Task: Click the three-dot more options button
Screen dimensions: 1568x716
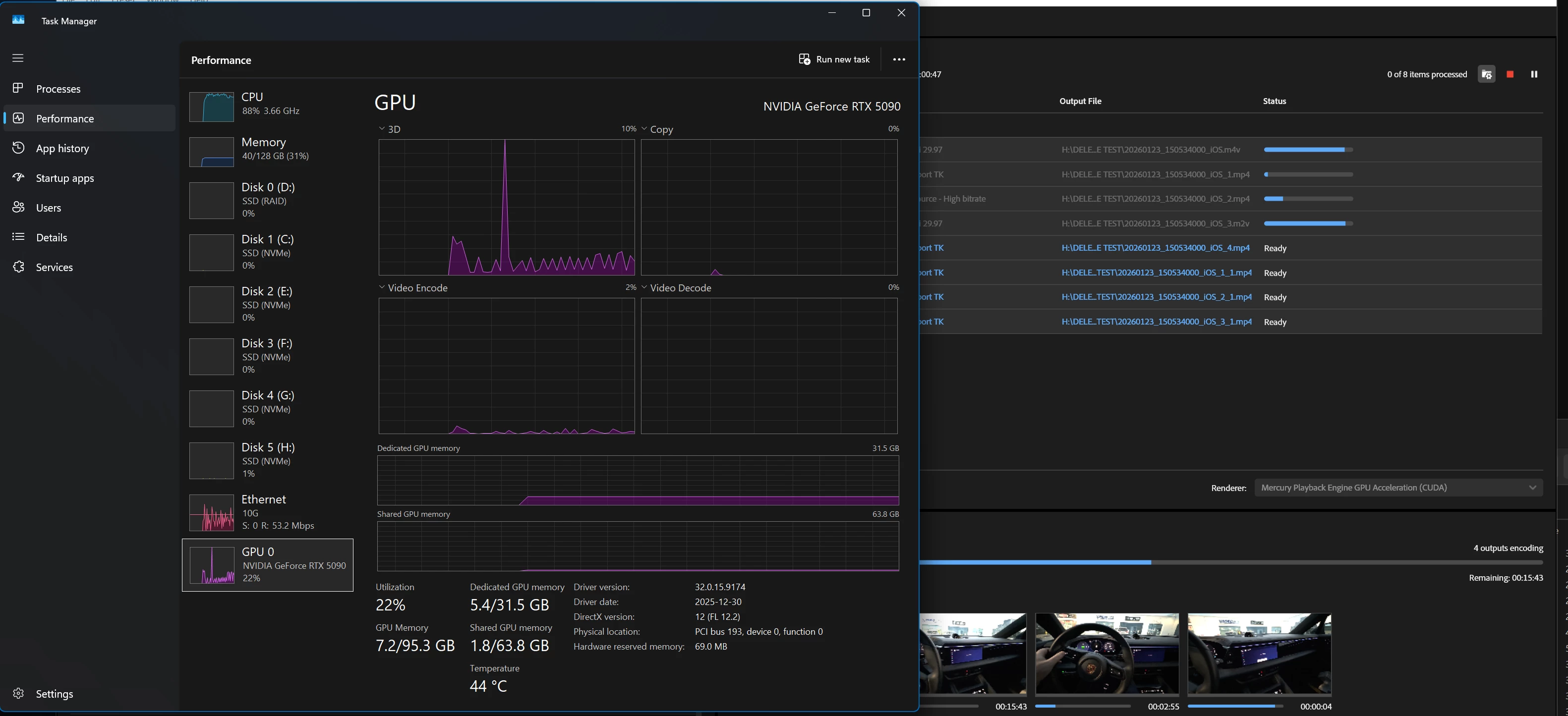Action: coord(898,59)
